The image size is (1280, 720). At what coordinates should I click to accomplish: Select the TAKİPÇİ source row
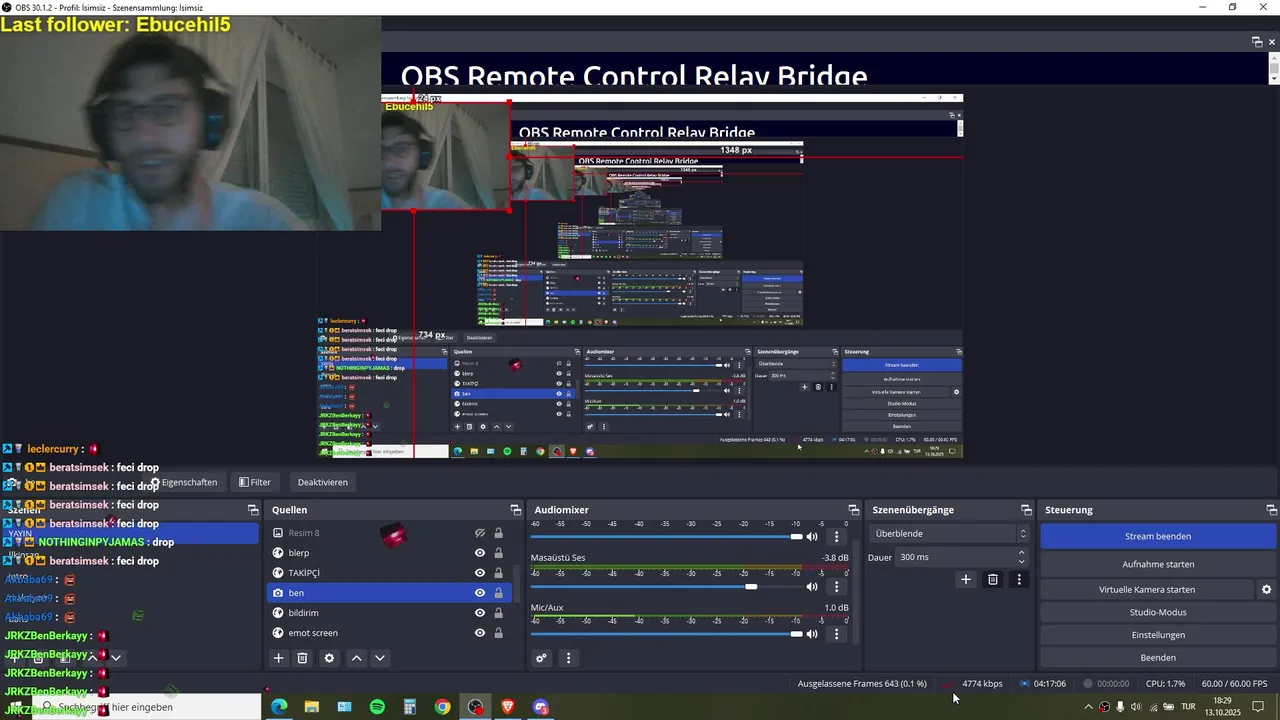(x=390, y=573)
